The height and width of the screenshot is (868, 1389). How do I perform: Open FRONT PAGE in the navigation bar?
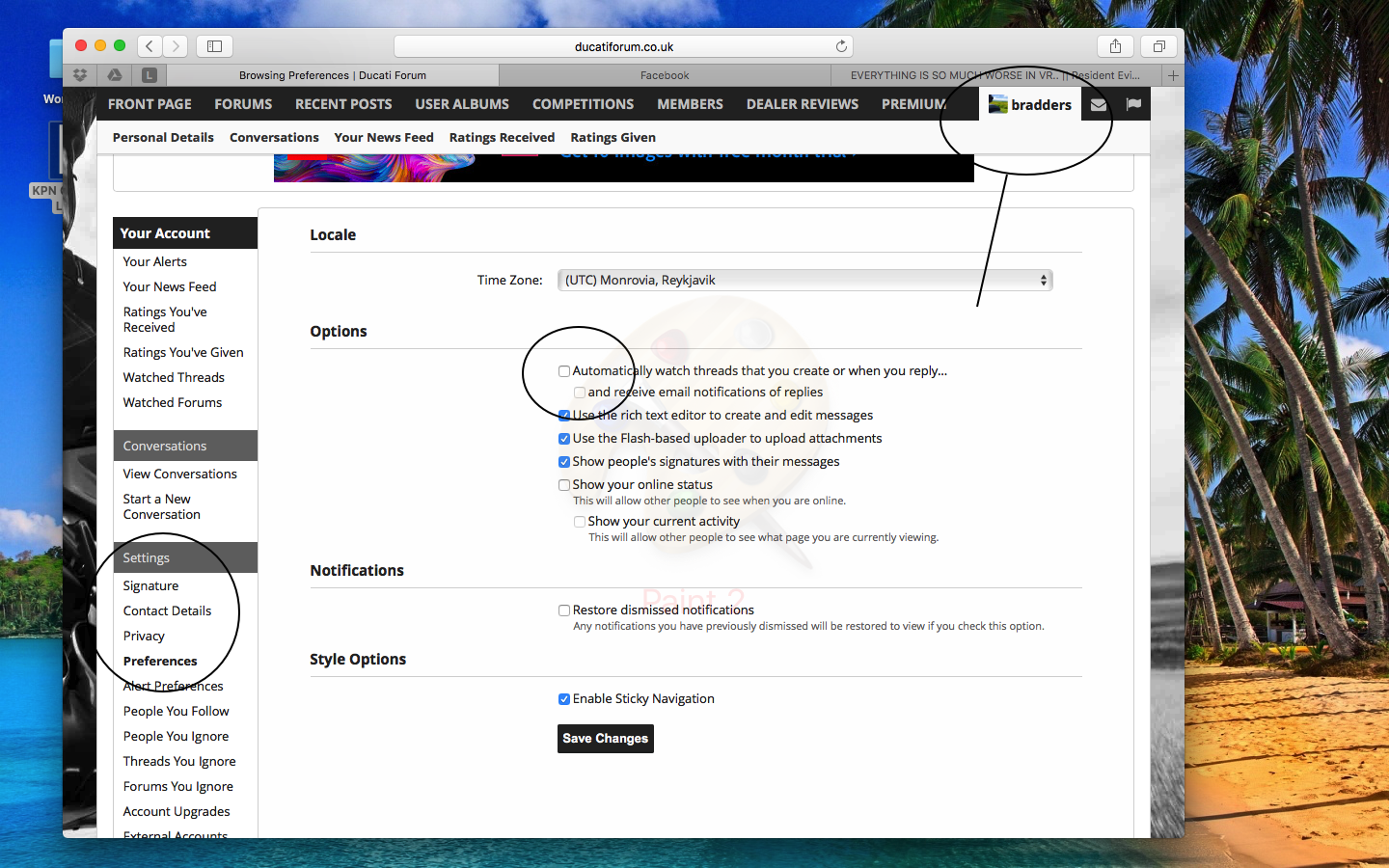[150, 104]
